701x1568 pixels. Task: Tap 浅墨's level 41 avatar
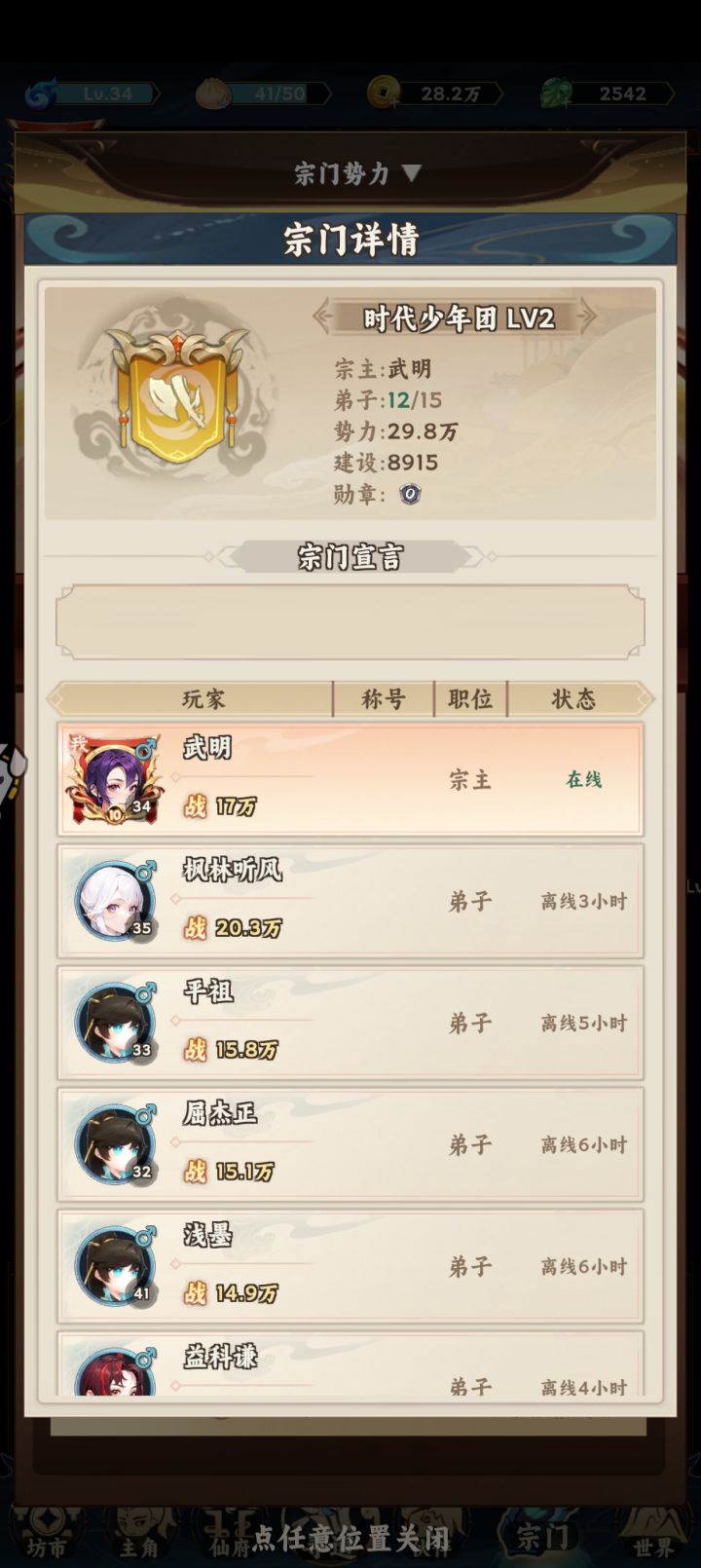[116, 1266]
